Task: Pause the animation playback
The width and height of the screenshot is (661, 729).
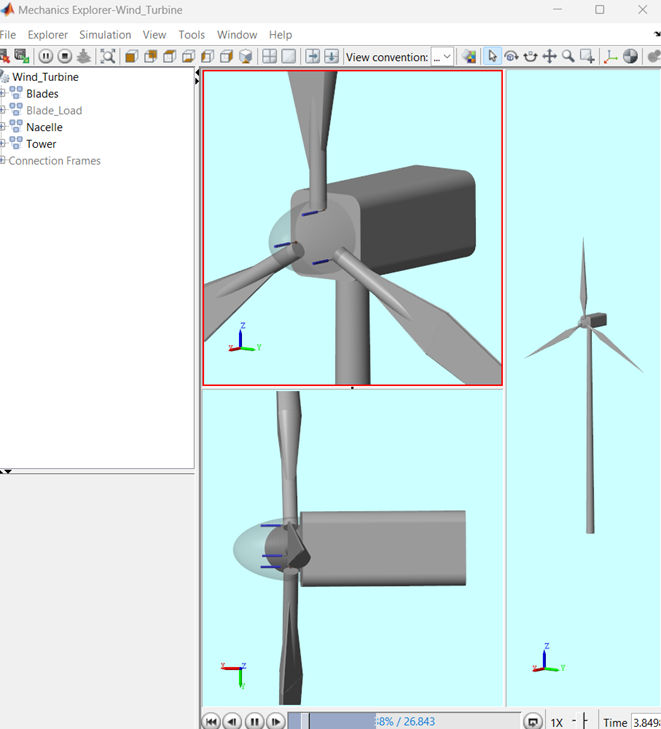Action: [254, 722]
